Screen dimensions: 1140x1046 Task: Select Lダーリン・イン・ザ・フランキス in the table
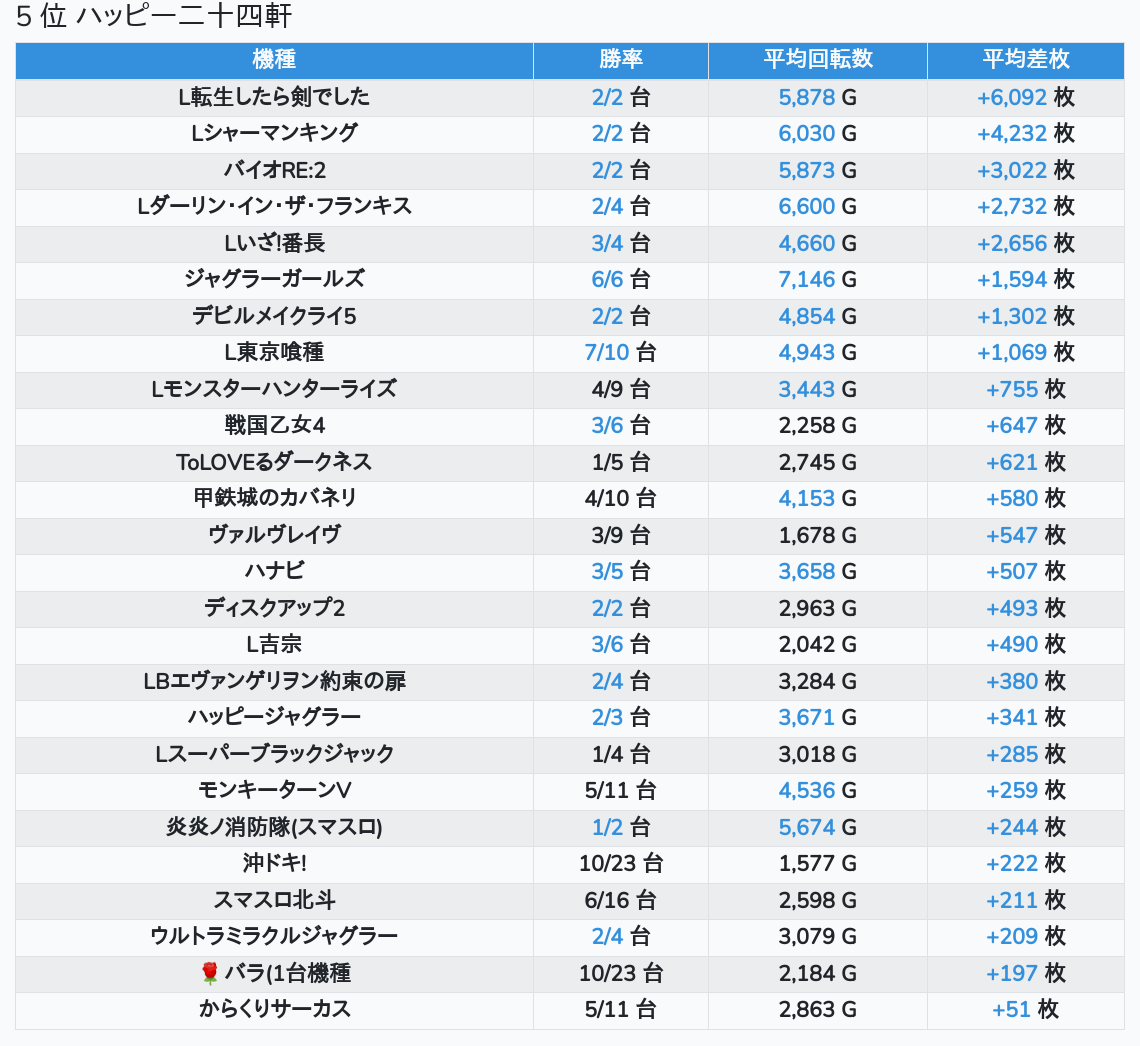[274, 206]
